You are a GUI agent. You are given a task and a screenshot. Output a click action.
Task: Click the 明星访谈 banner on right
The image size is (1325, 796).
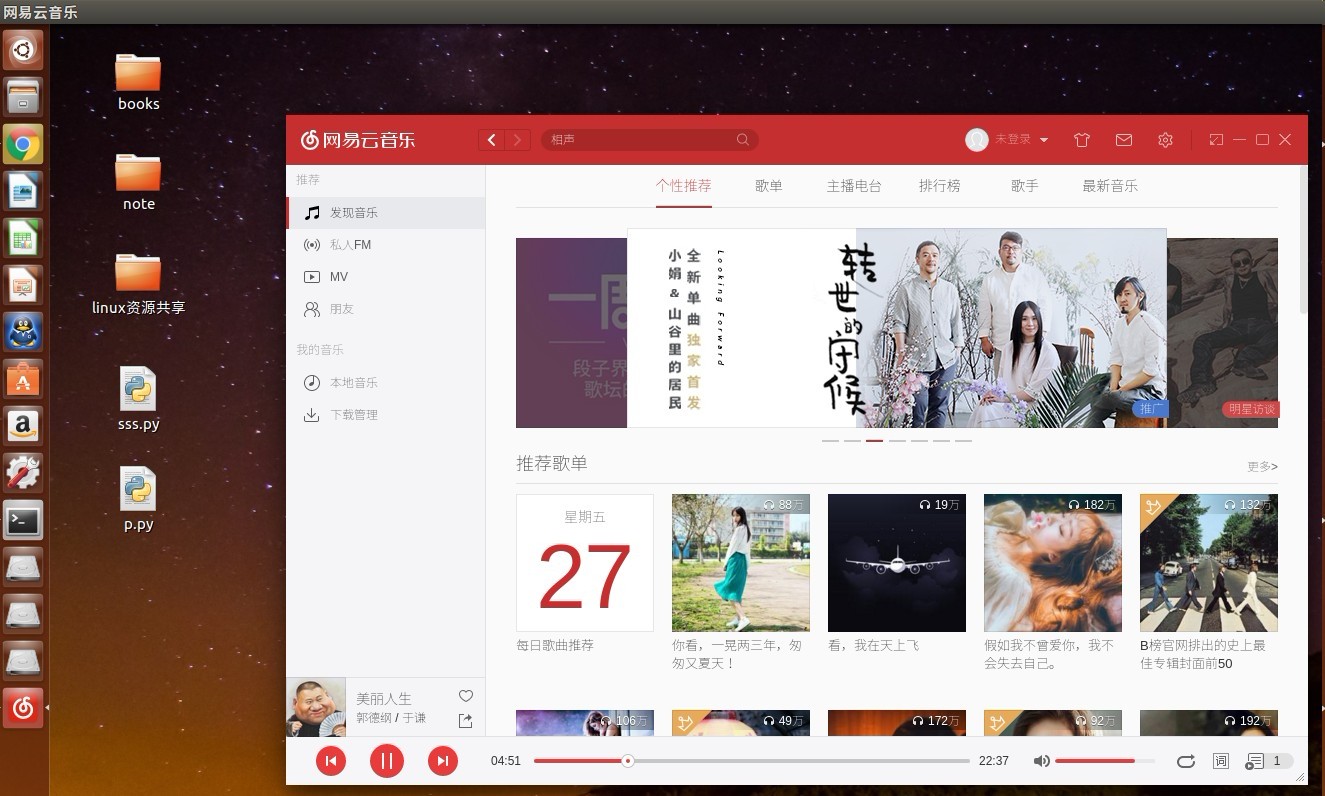1222,333
